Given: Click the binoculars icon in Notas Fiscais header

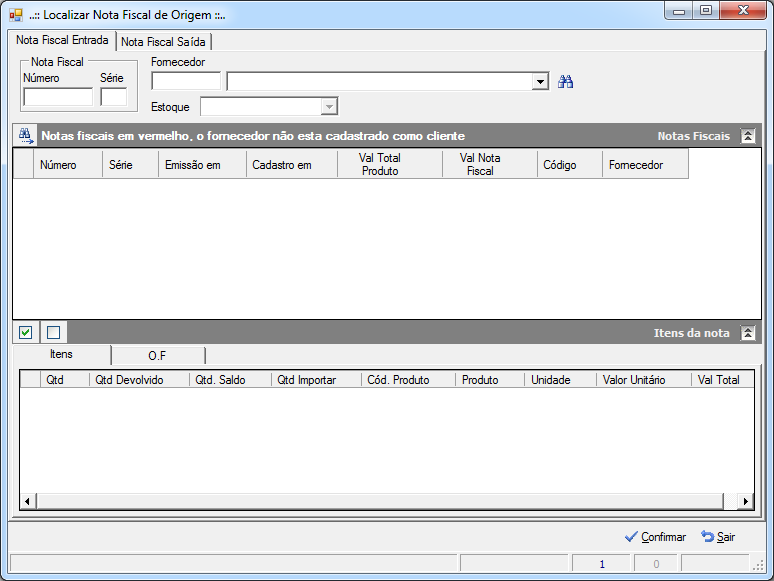Looking at the screenshot, I should [x=25, y=135].
